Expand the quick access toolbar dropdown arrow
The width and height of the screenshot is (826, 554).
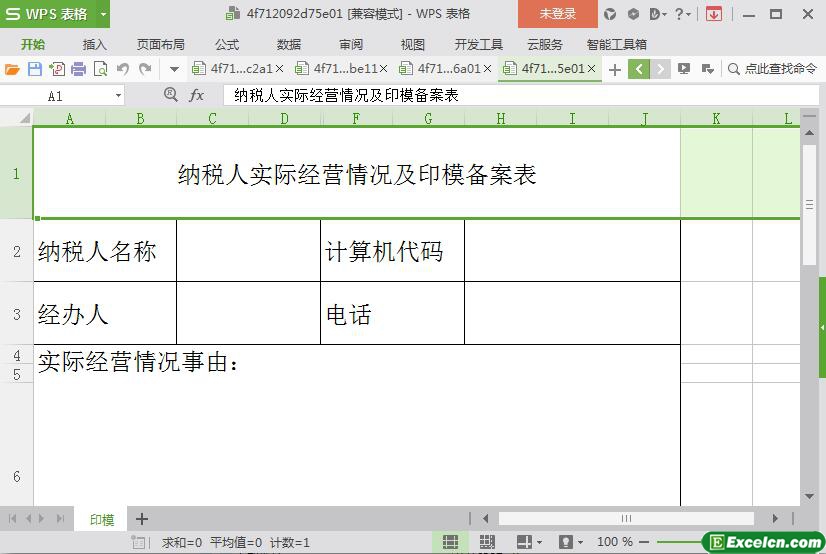174,69
